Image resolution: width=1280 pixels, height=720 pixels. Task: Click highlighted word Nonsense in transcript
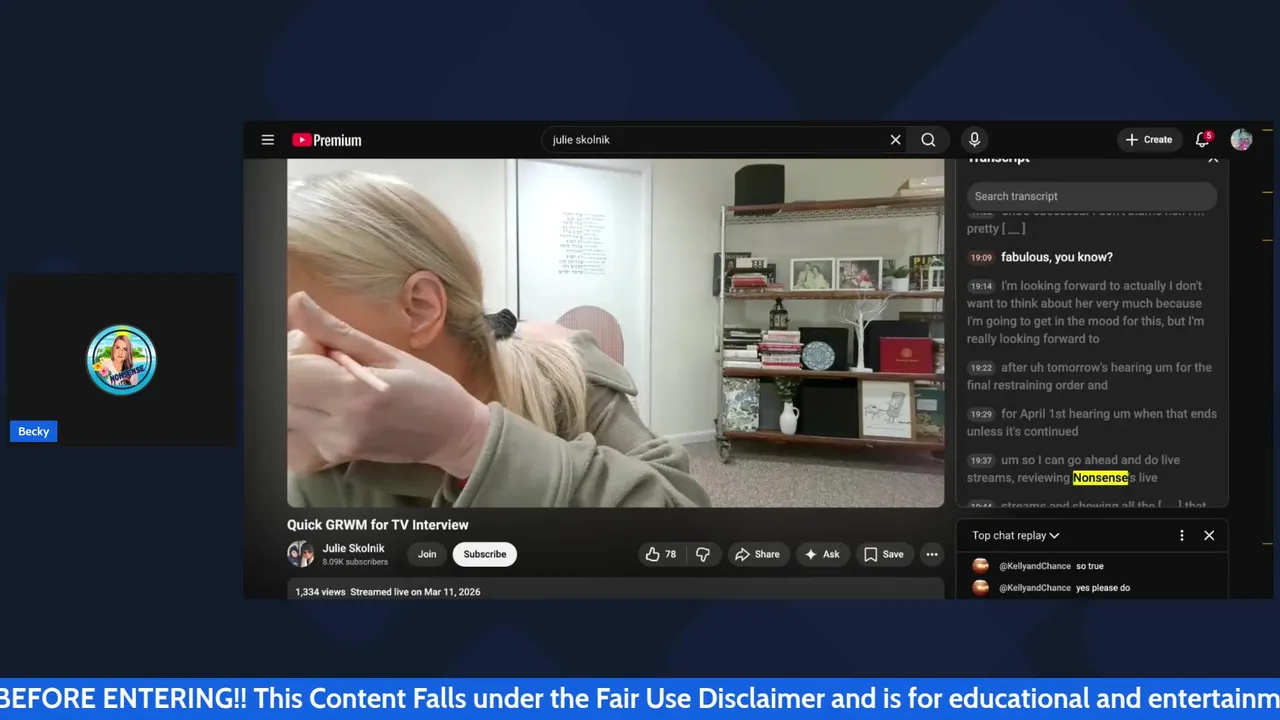1100,478
